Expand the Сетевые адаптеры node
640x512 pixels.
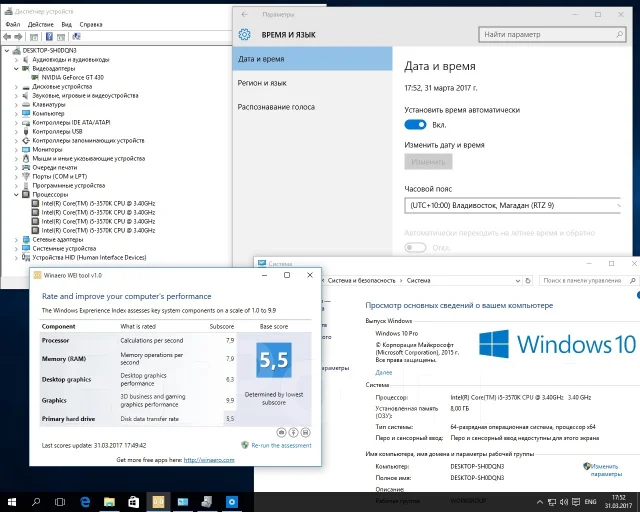coord(16,240)
